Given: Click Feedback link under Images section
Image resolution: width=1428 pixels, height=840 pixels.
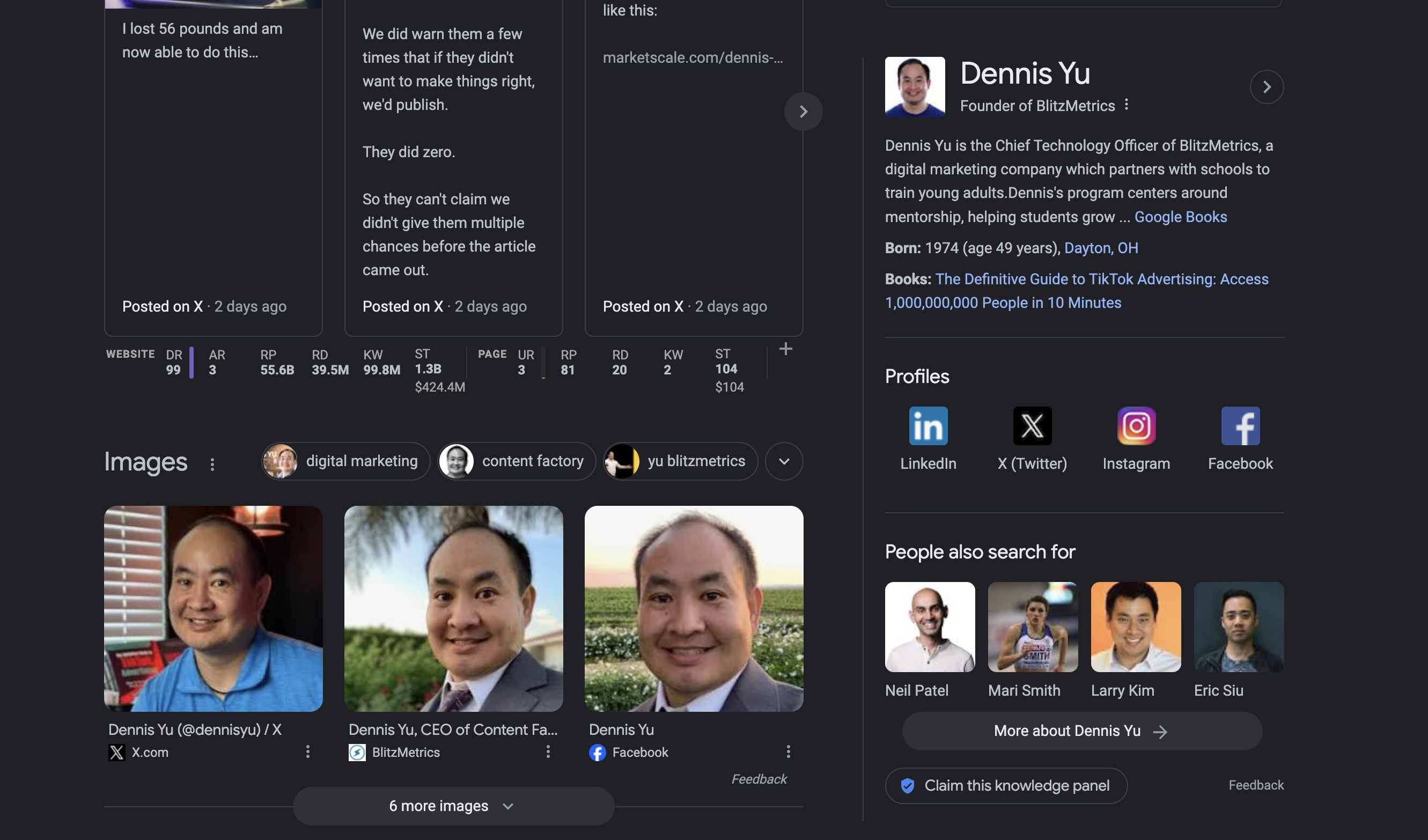Looking at the screenshot, I should [x=759, y=779].
